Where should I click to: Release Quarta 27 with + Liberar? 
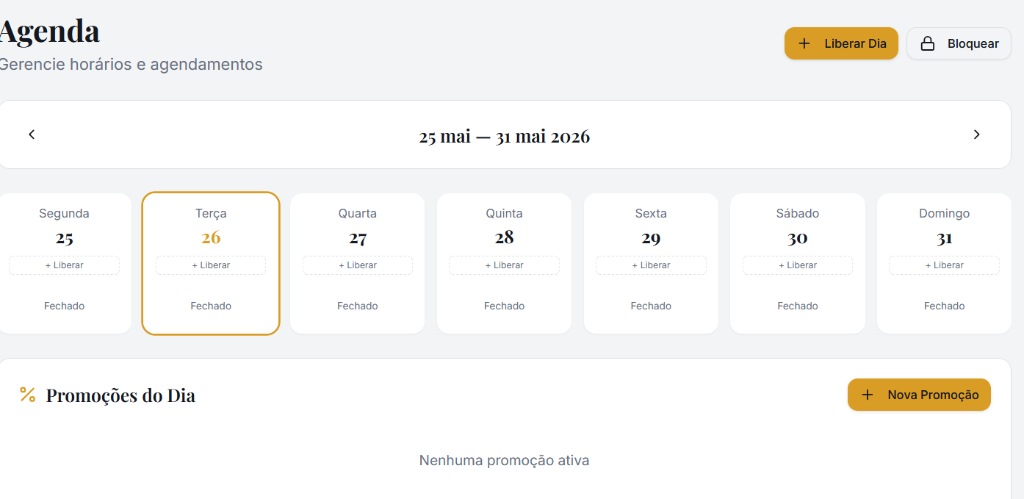[357, 265]
